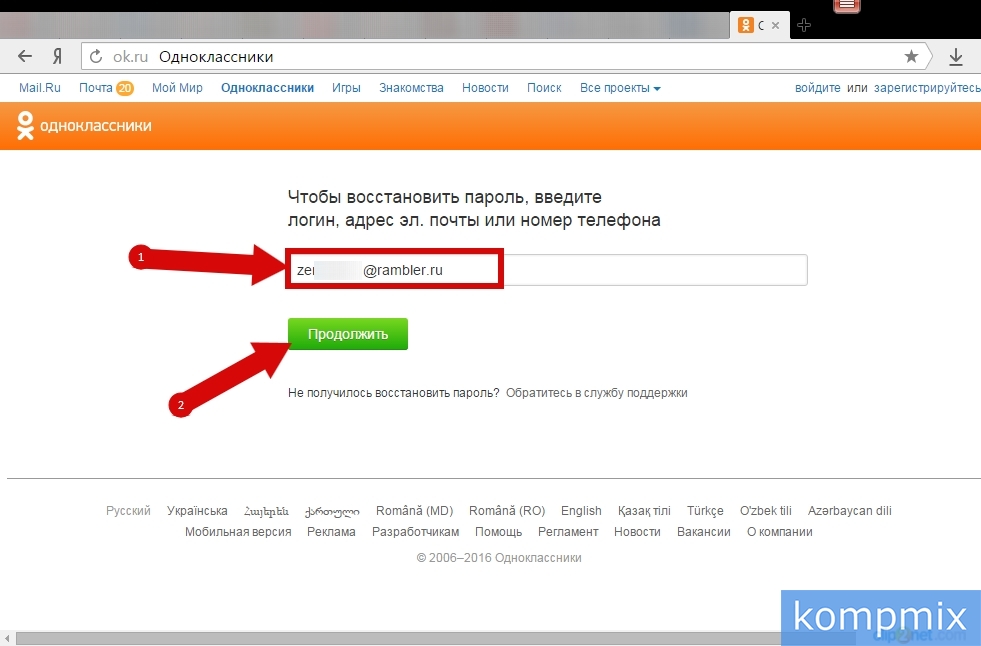Image resolution: width=981 pixels, height=646 pixels.
Task: Switch language to Қазақ тілі
Action: point(644,511)
